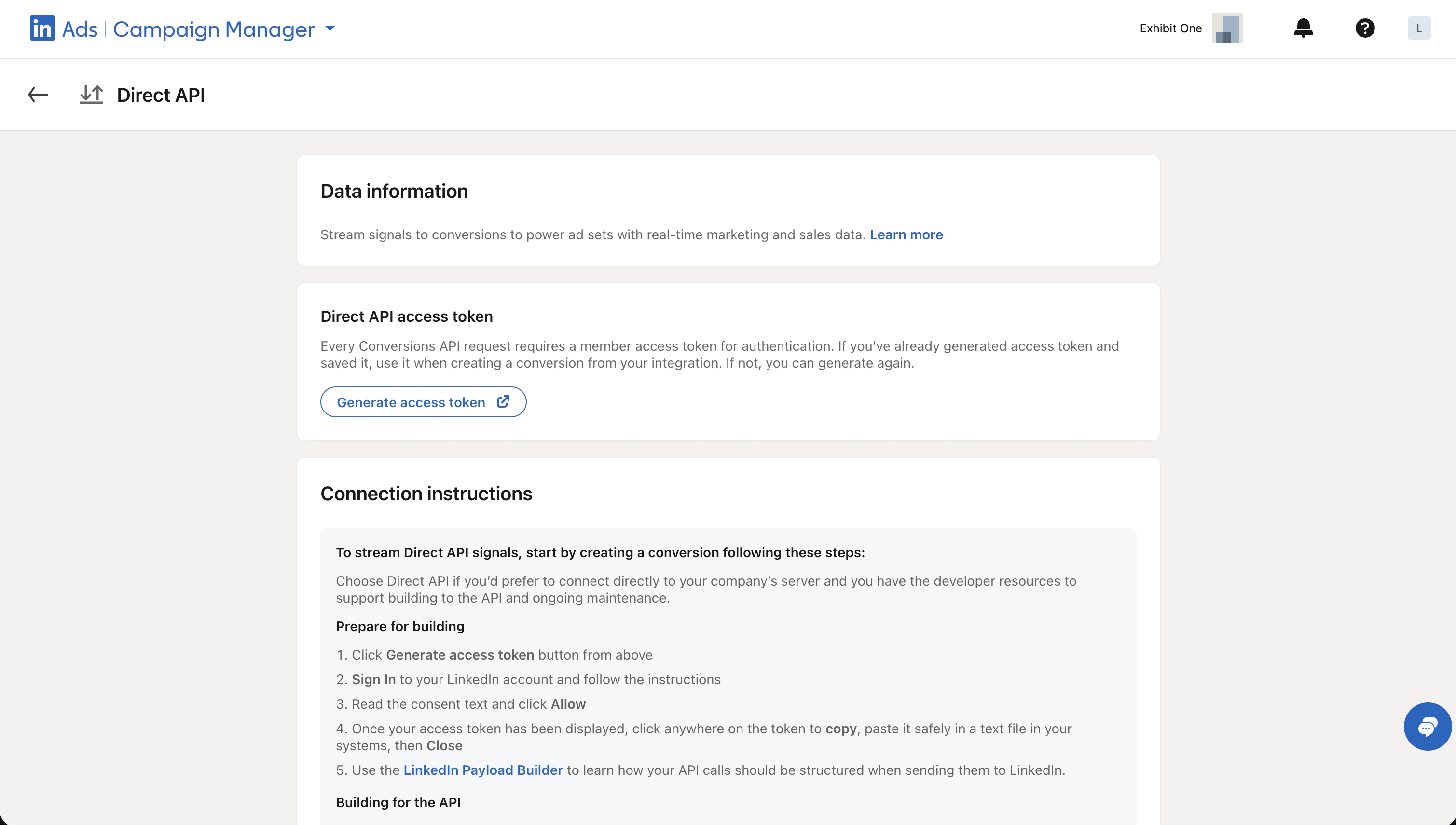Click the Exhibit One account logo thumbnail

[x=1227, y=28]
